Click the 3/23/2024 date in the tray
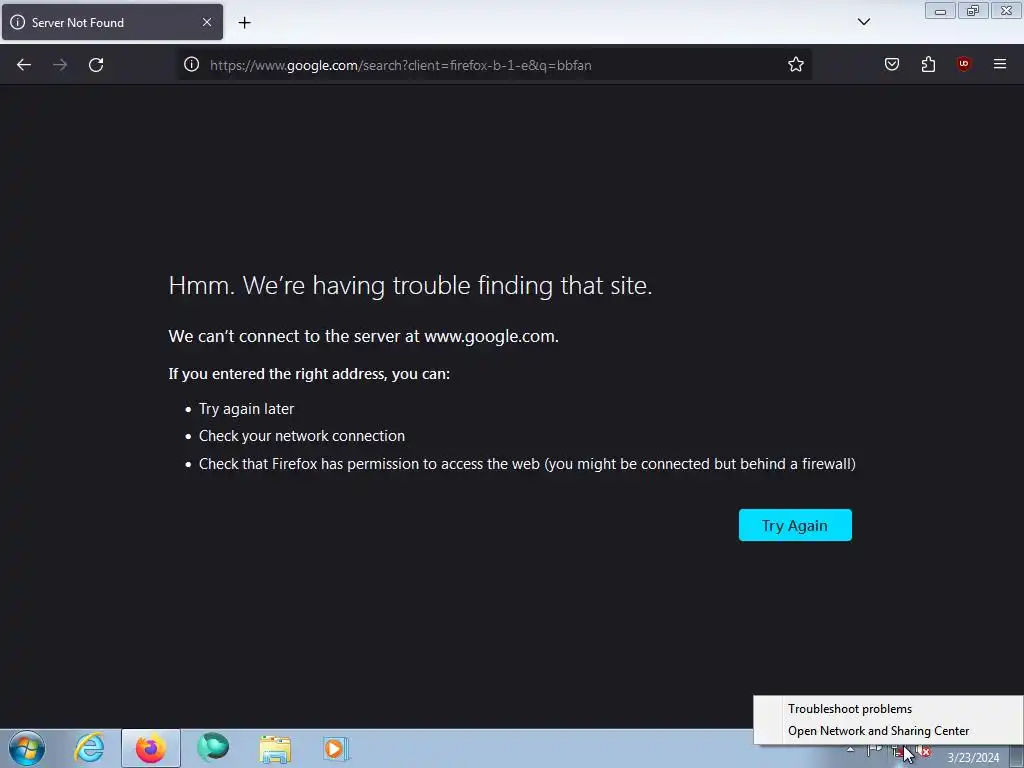The width and height of the screenshot is (1024, 768). pos(973,758)
